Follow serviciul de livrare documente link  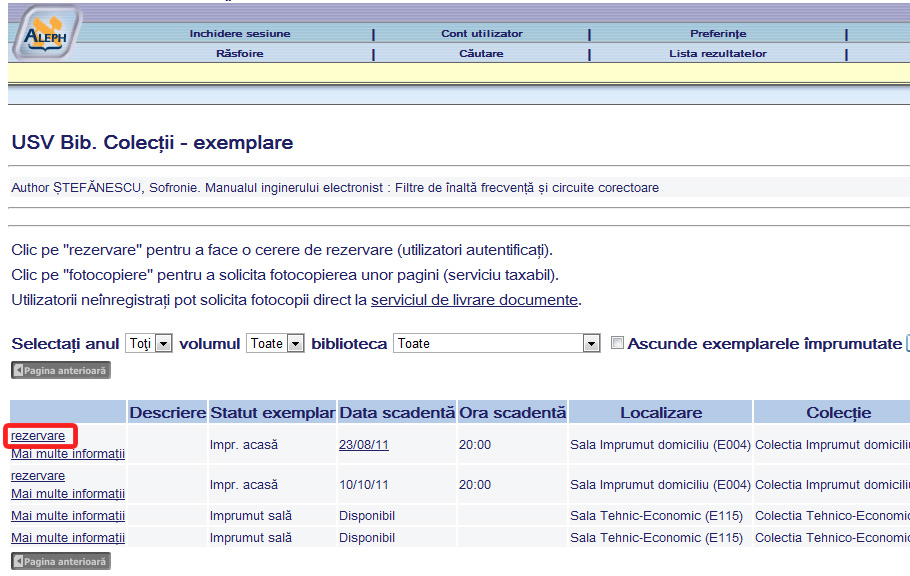pyautogui.click(x=474, y=300)
